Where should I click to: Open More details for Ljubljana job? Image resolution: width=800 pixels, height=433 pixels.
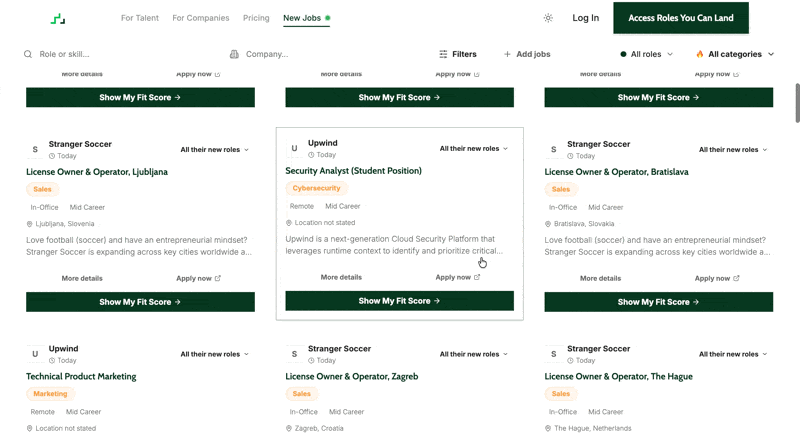pyautogui.click(x=82, y=278)
